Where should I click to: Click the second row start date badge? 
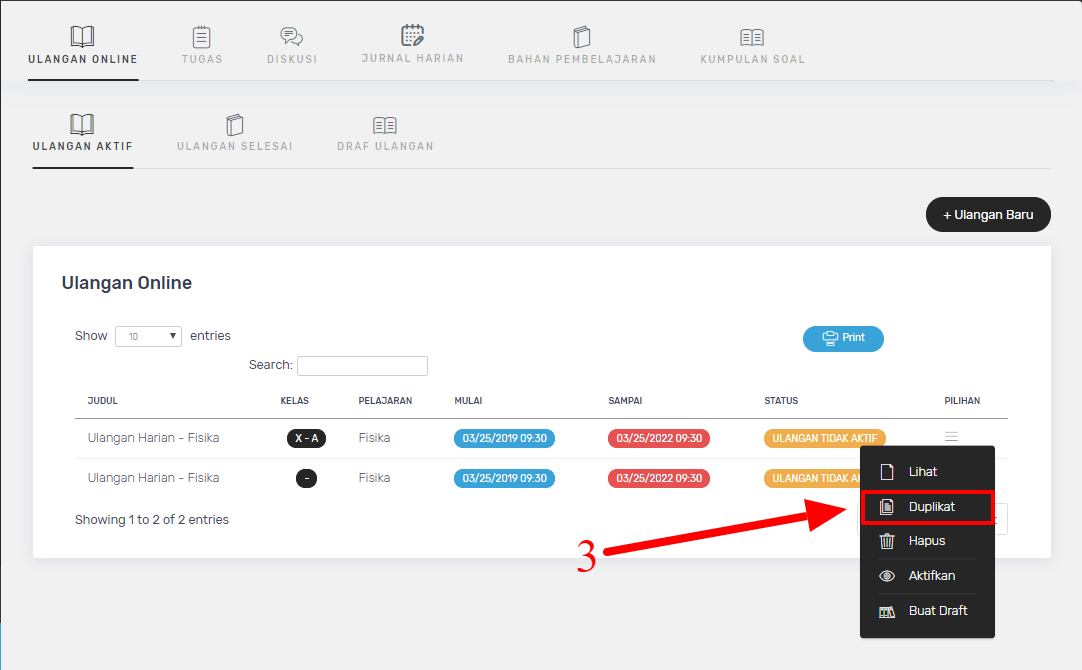[x=504, y=478]
